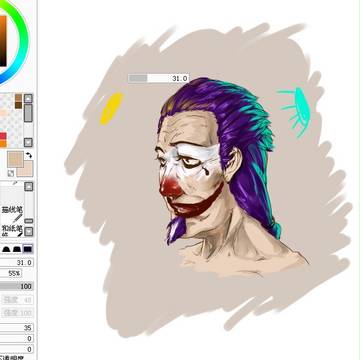
Task: Select the 描线笔 line pen tool
Action: tap(12, 213)
